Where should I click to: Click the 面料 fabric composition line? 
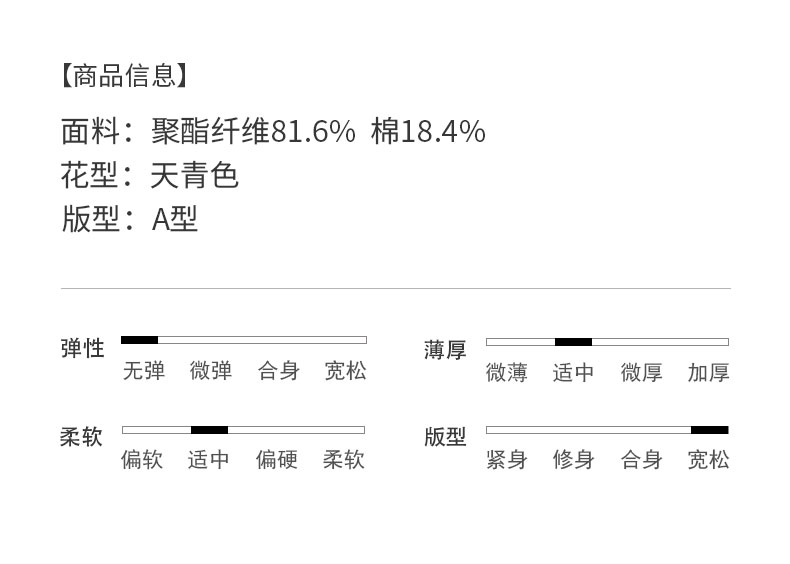[x=273, y=131]
